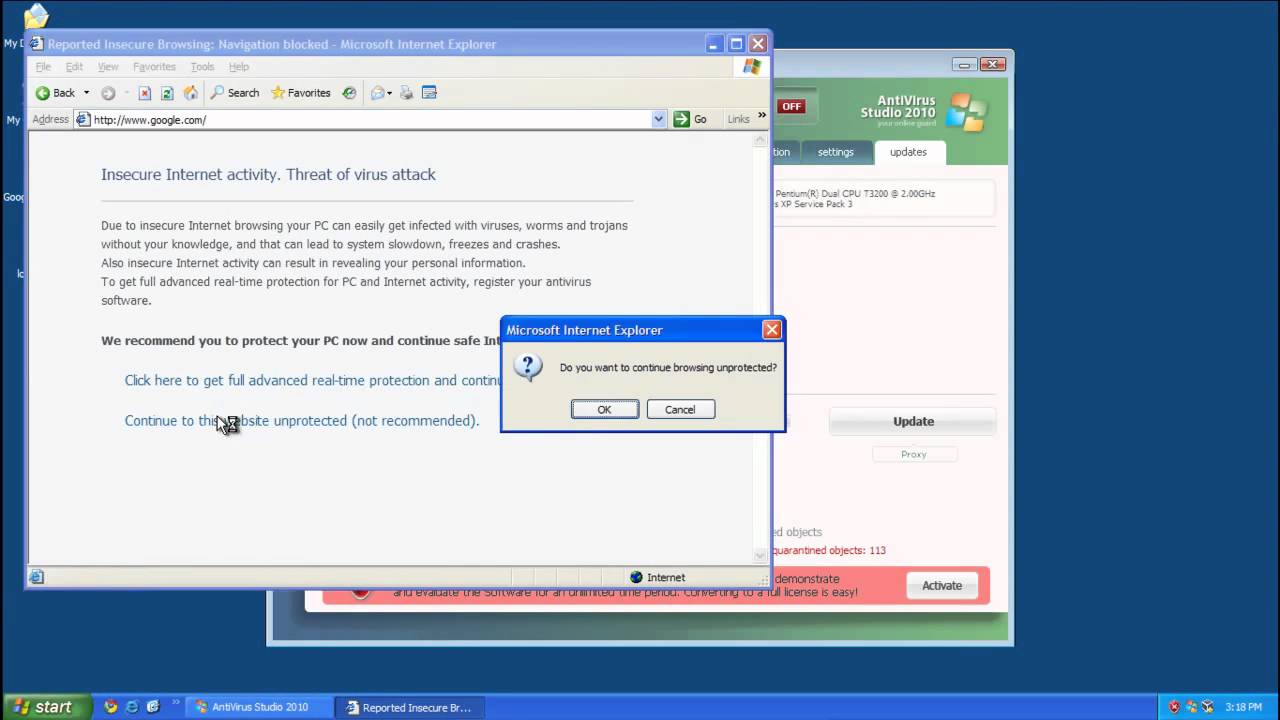Click the Insecure Internet activity heading text
The height and width of the screenshot is (720, 1280).
coord(268,174)
